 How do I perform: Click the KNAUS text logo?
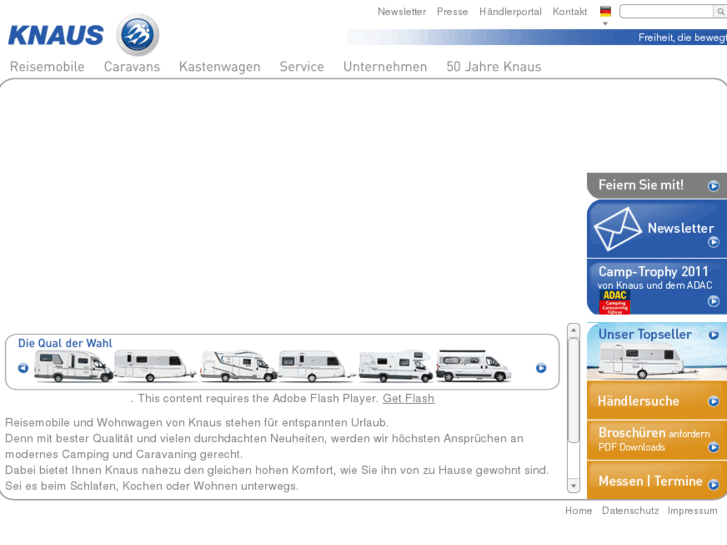[x=56, y=35]
